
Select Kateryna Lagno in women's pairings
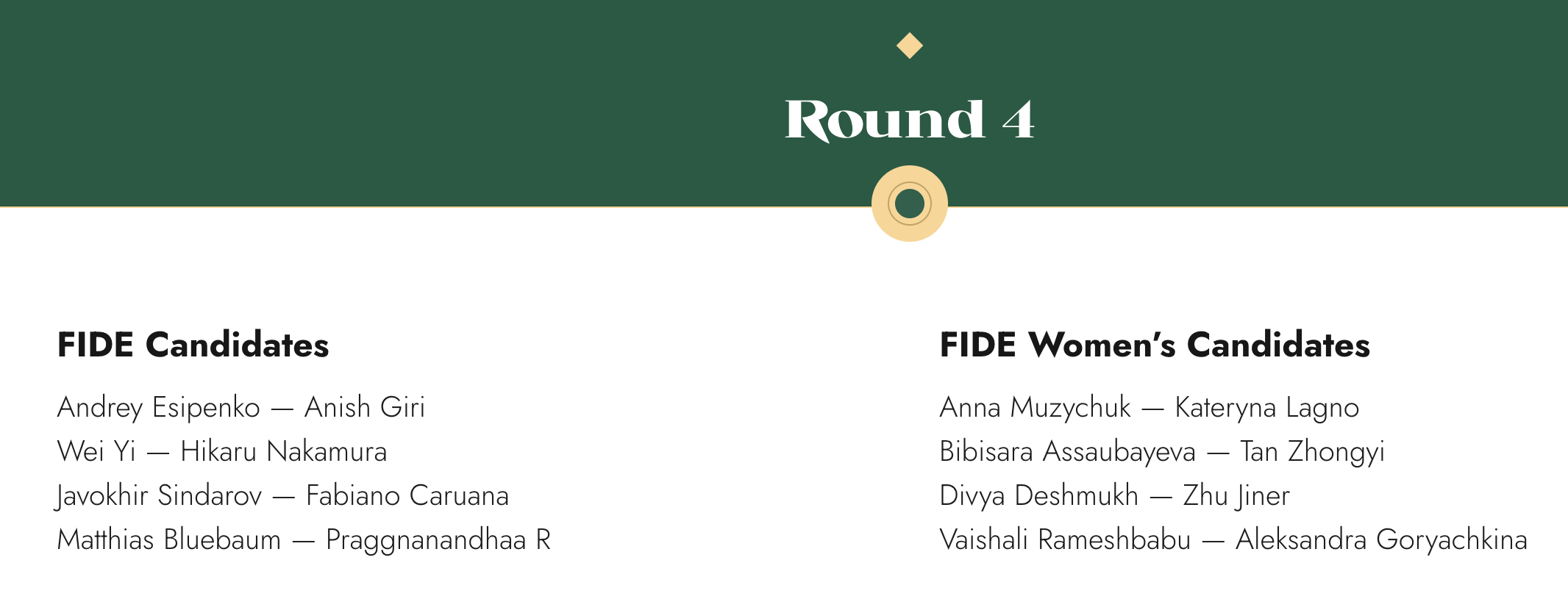[1266, 408]
